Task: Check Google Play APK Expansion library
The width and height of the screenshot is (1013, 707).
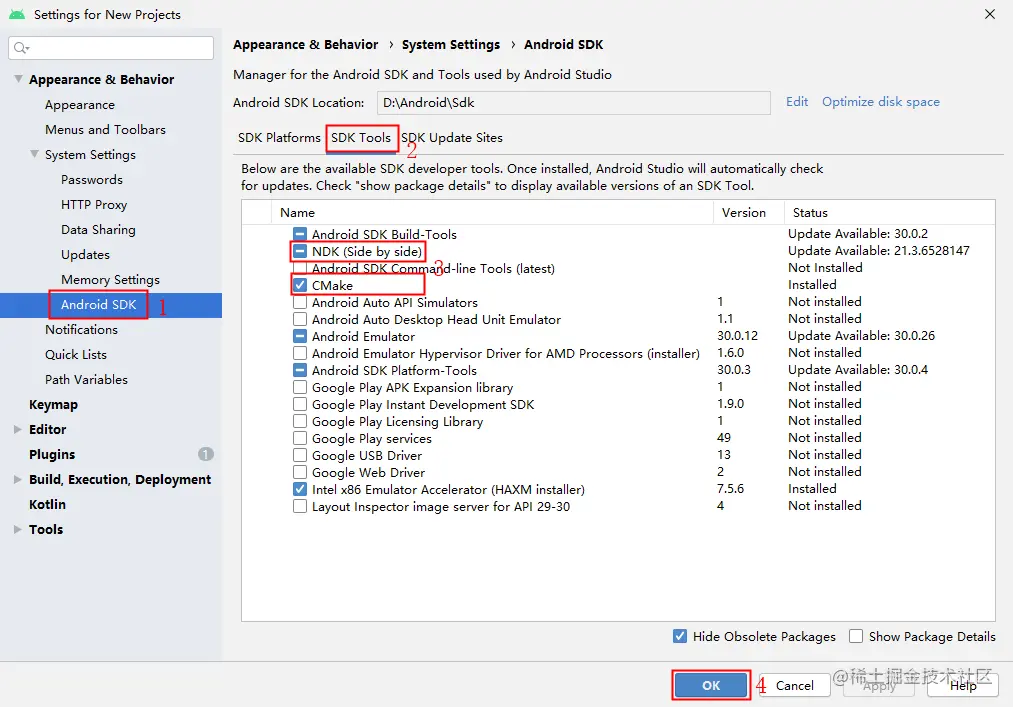Action: click(300, 387)
